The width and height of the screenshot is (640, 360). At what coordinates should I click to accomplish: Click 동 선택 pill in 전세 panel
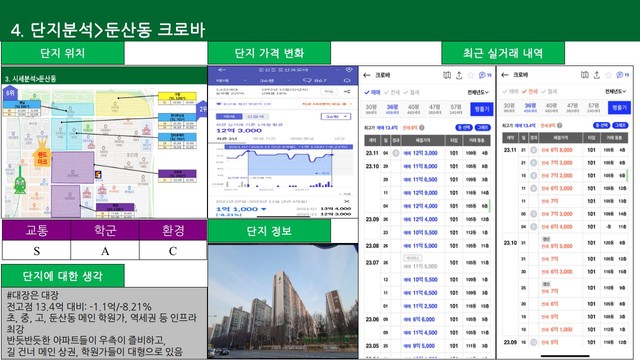click(x=601, y=125)
